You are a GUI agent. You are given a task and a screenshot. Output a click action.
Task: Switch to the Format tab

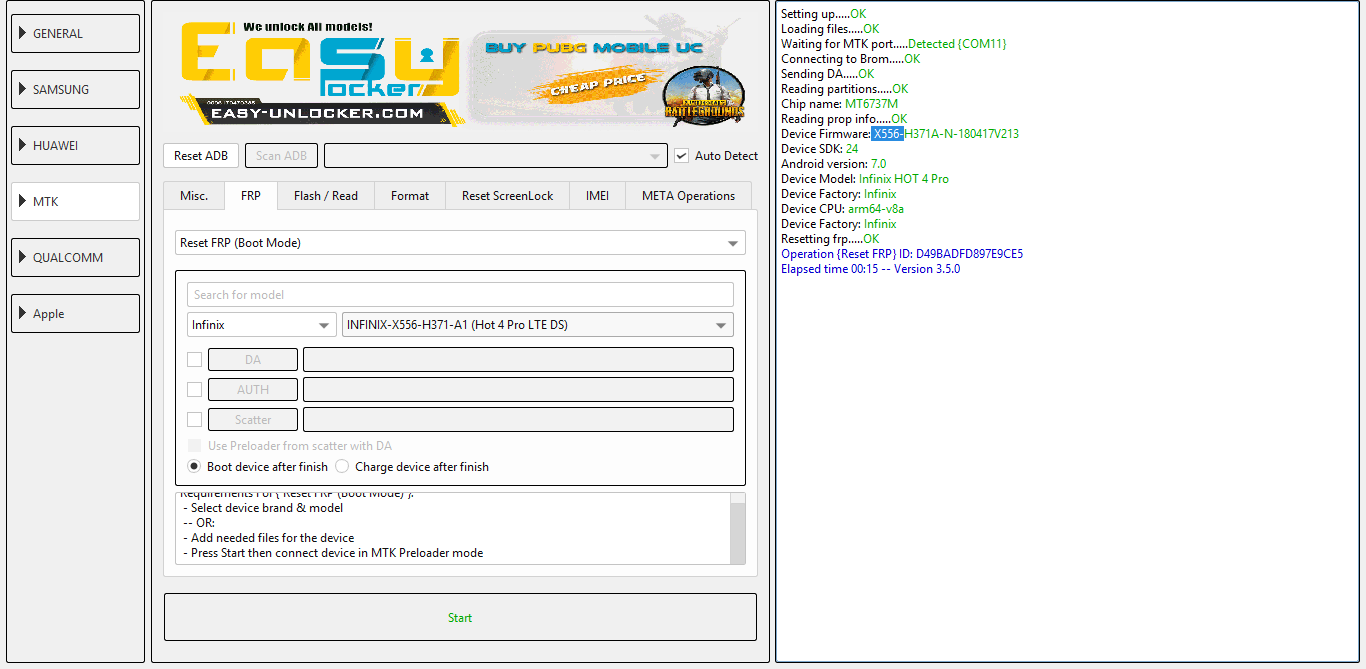(x=410, y=196)
